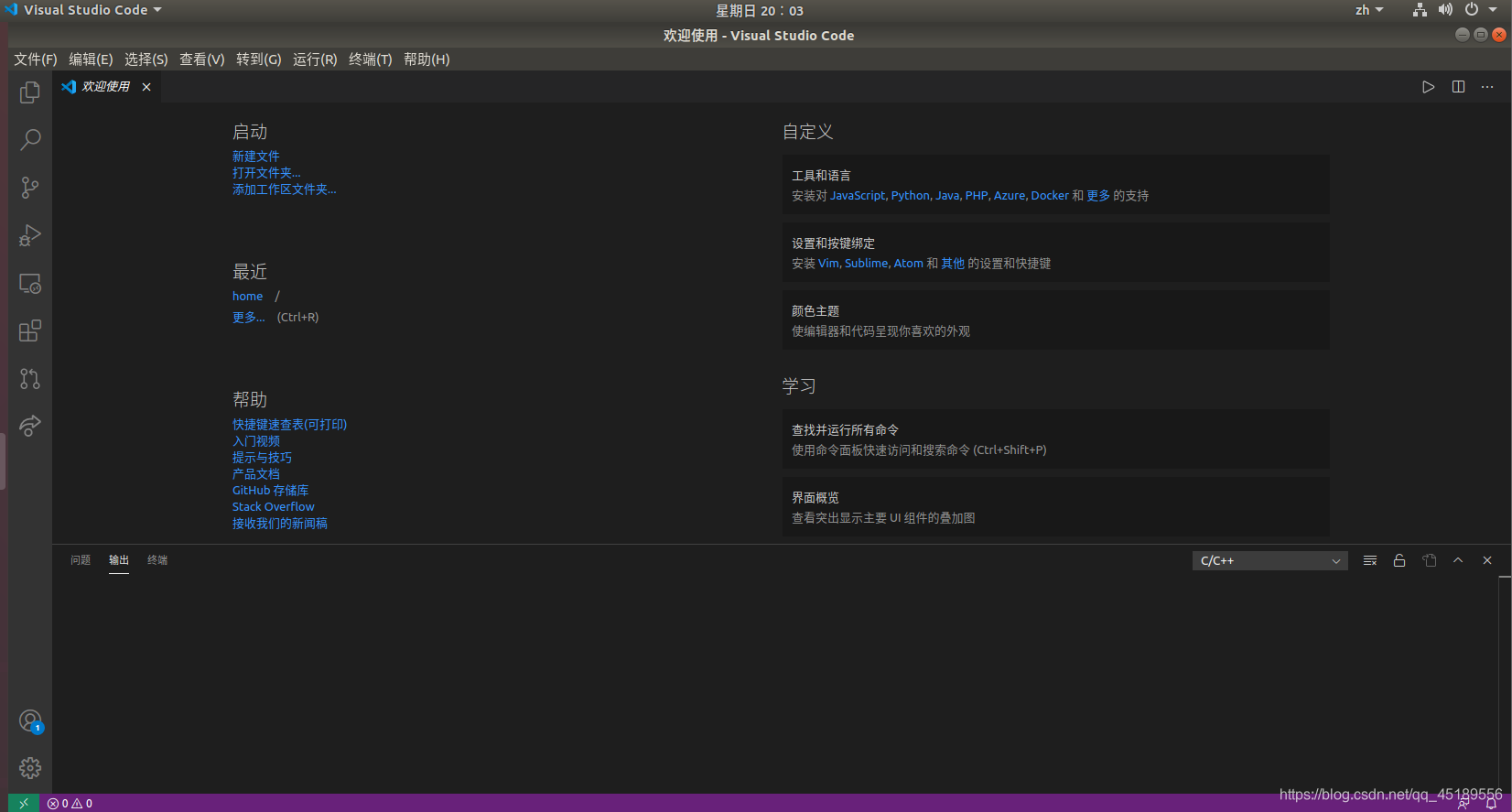Split the editor to the right
Screen dimensions: 1512x812
pyautogui.click(x=1458, y=87)
